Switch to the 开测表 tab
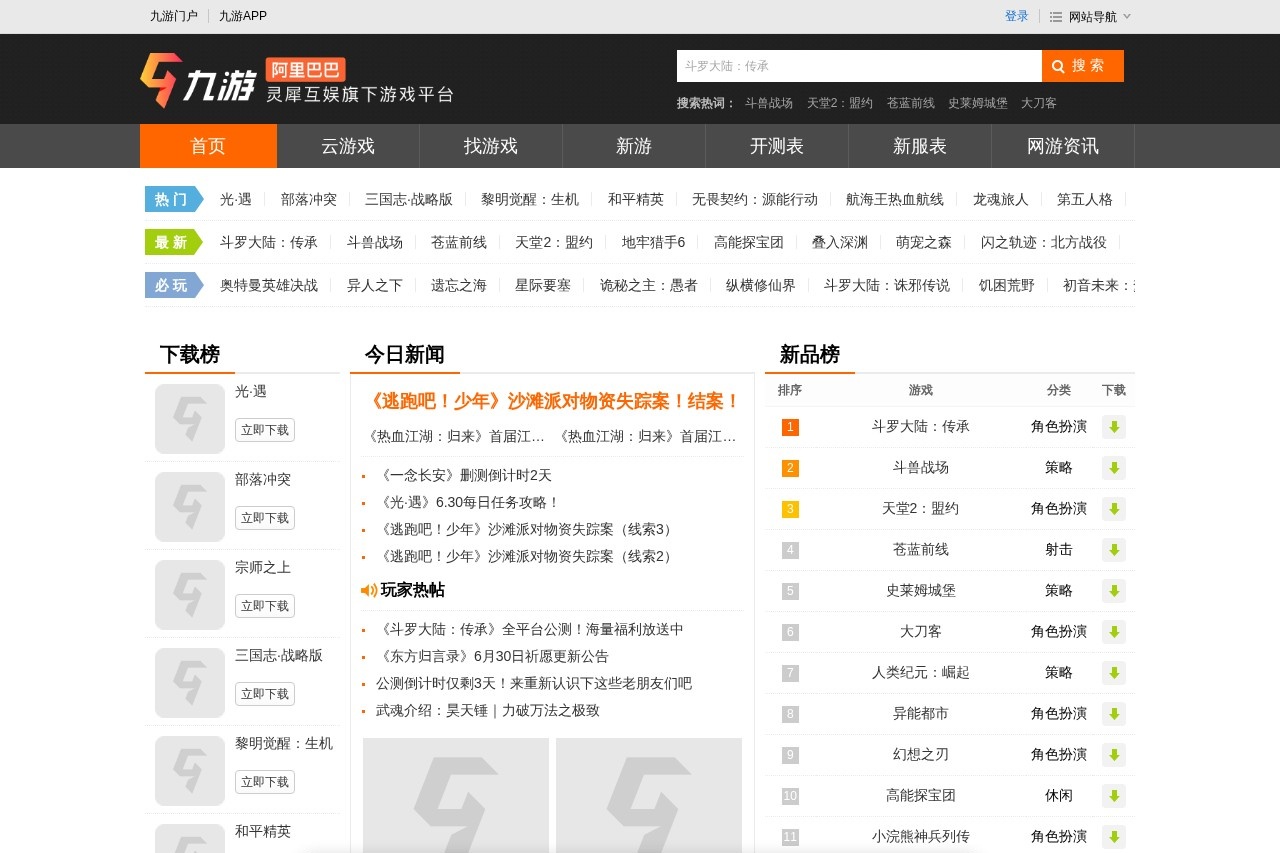1280x853 pixels. pos(777,146)
